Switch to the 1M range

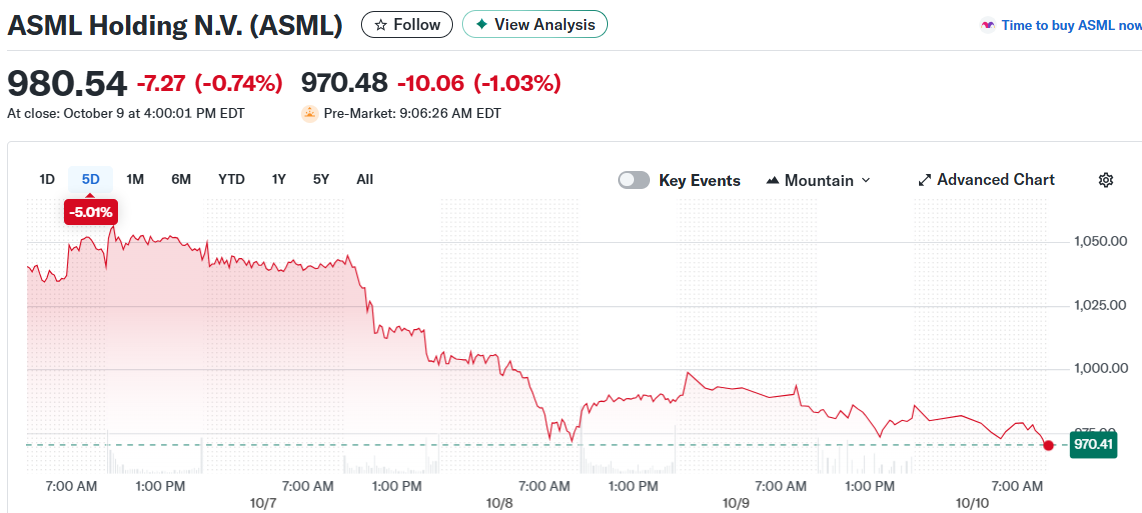point(135,179)
